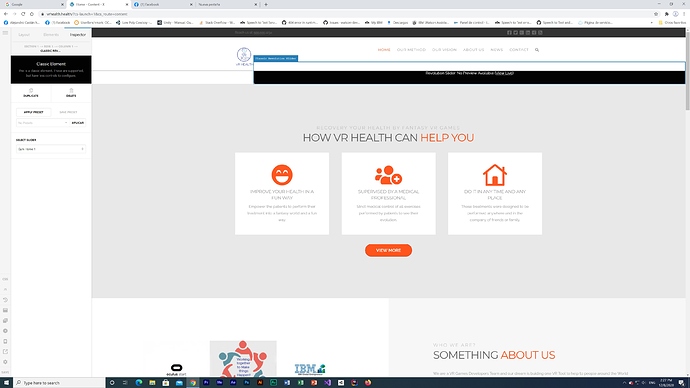Click the browser back arrow
This screenshot has width=690, height=388.
[x=6, y=14]
